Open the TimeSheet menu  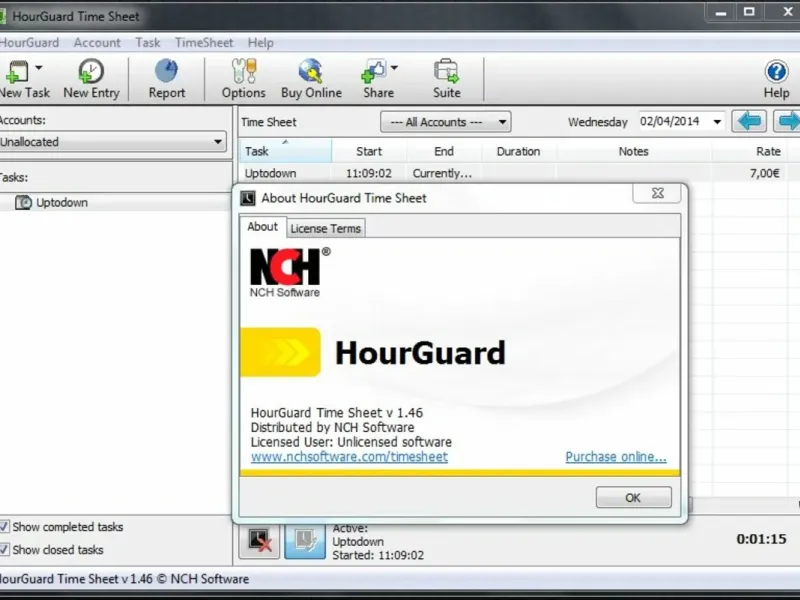pos(204,43)
